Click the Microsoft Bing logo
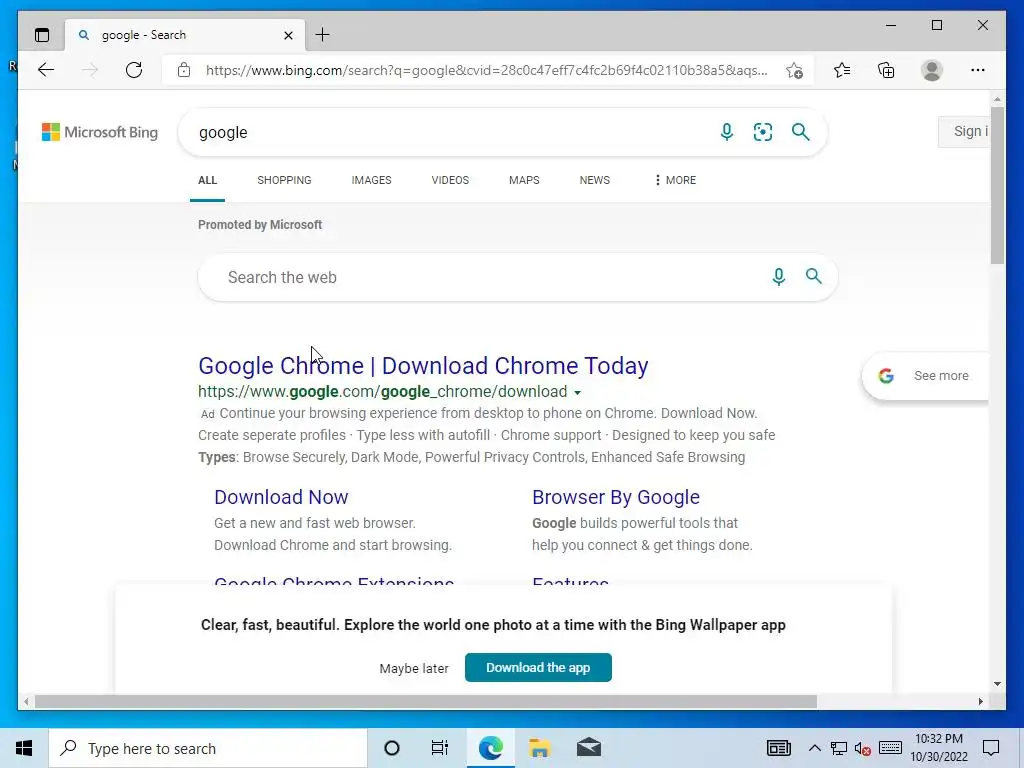This screenshot has width=1024, height=768. pyautogui.click(x=100, y=132)
